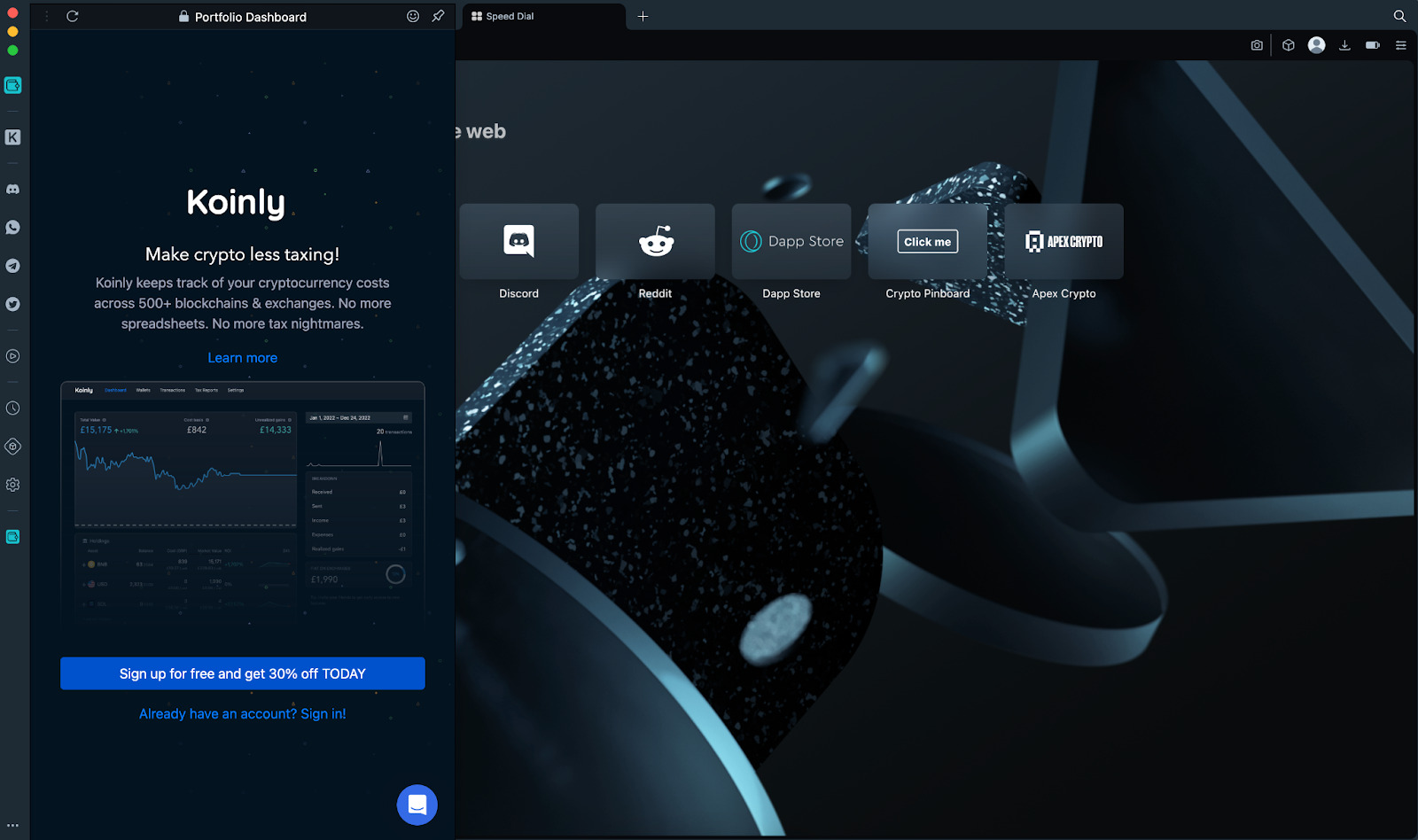This screenshot has width=1418, height=840.
Task: Click the search tabs magnifier icon
Action: 1399,16
